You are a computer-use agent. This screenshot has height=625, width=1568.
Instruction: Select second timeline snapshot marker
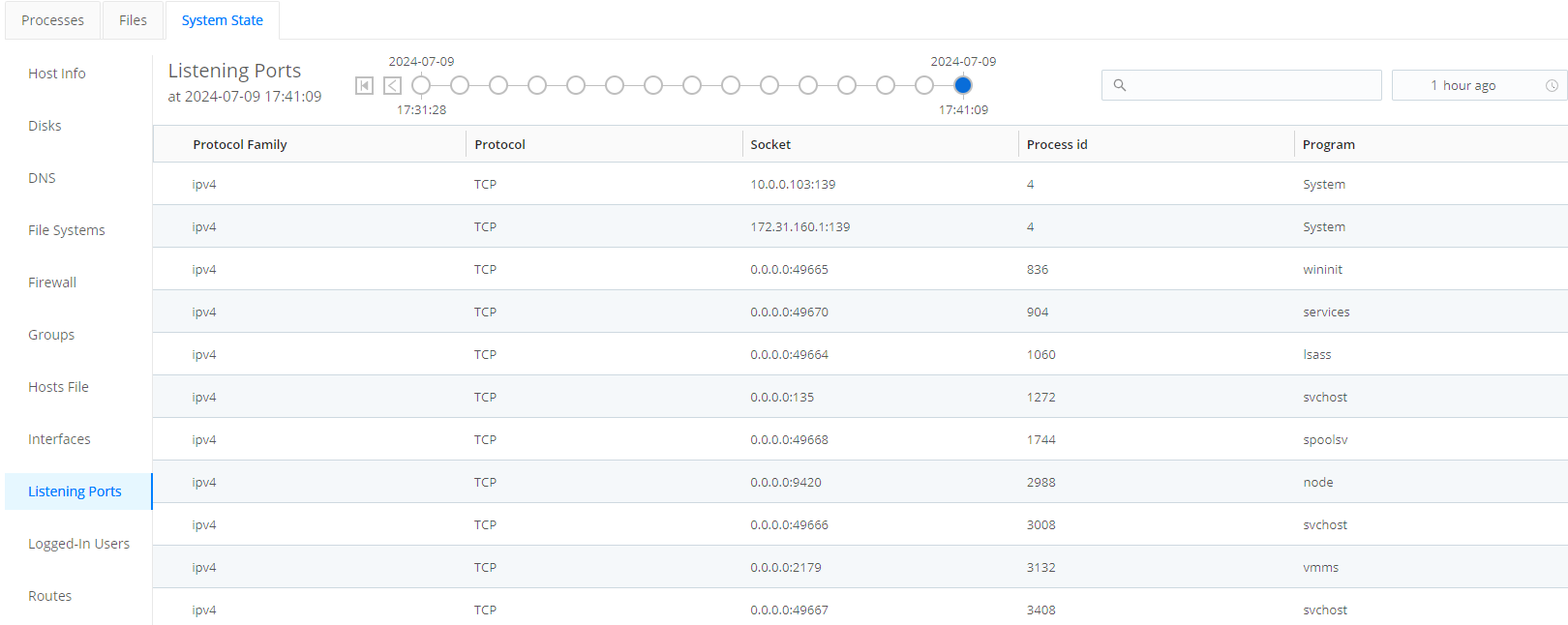coord(460,85)
